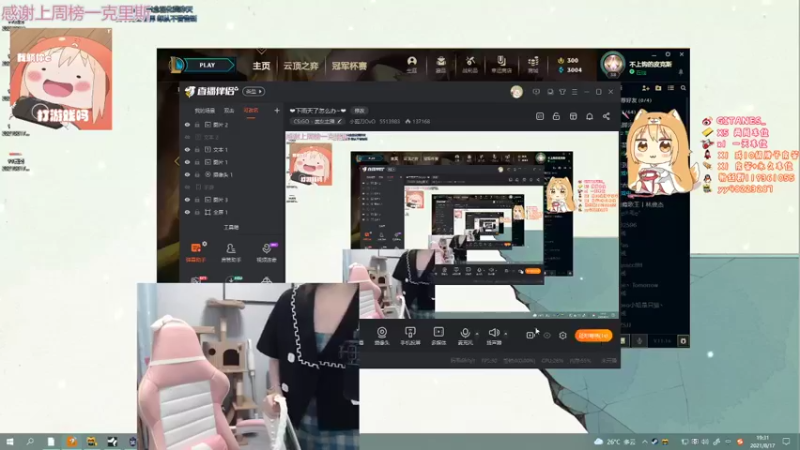Expand speaker options arrow

[506, 334]
